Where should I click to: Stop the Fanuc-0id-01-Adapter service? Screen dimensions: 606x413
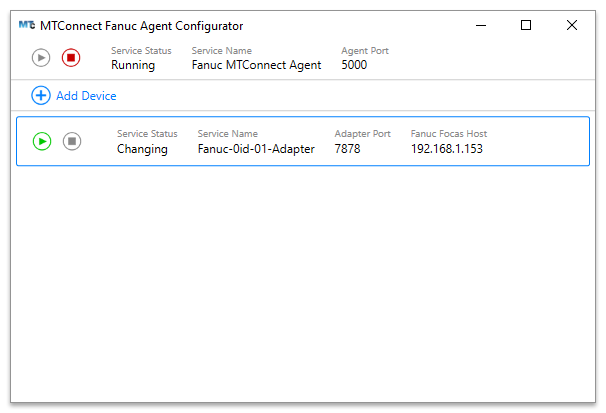click(72, 141)
